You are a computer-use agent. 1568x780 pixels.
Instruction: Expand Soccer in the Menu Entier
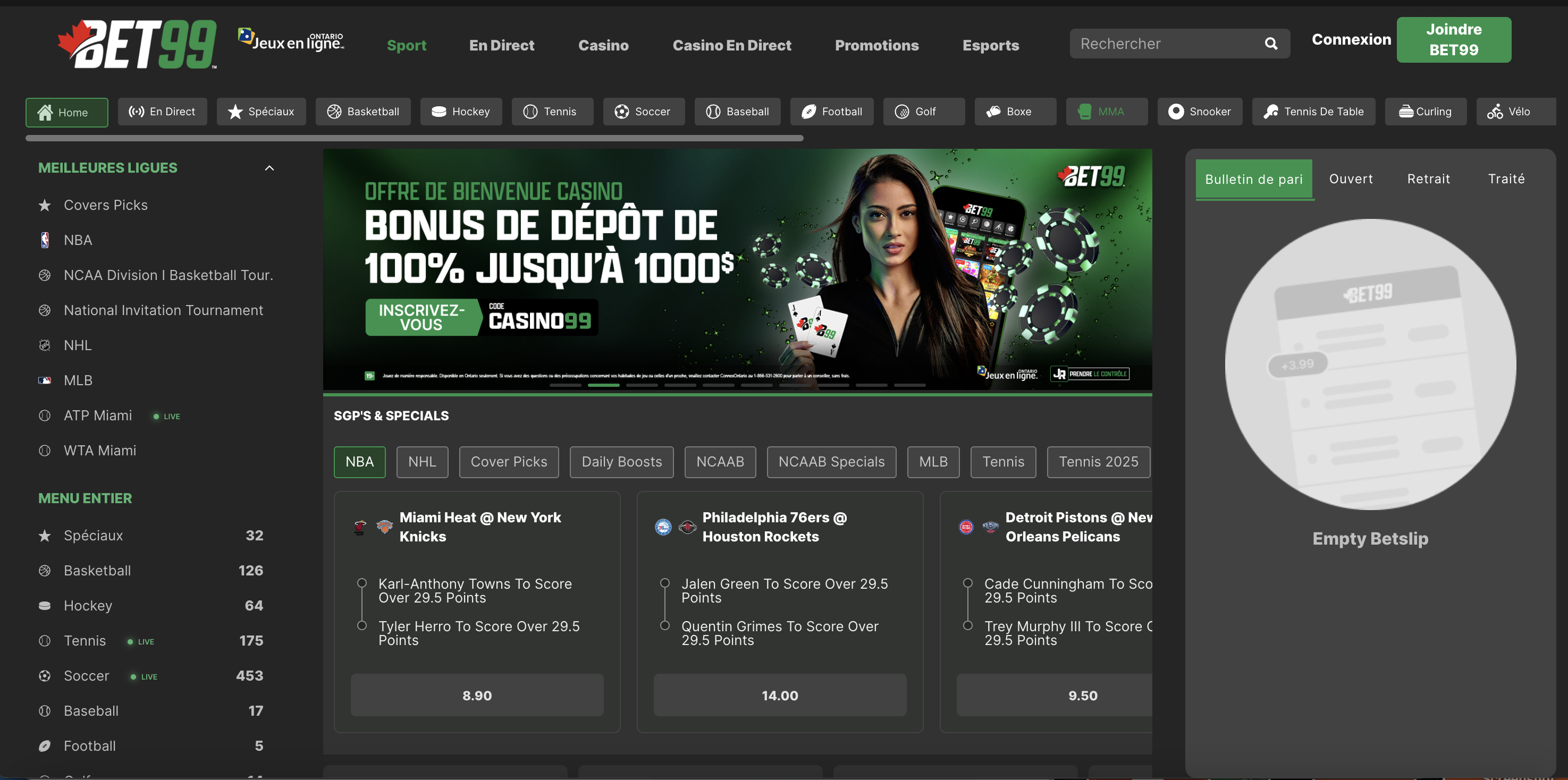[87, 676]
